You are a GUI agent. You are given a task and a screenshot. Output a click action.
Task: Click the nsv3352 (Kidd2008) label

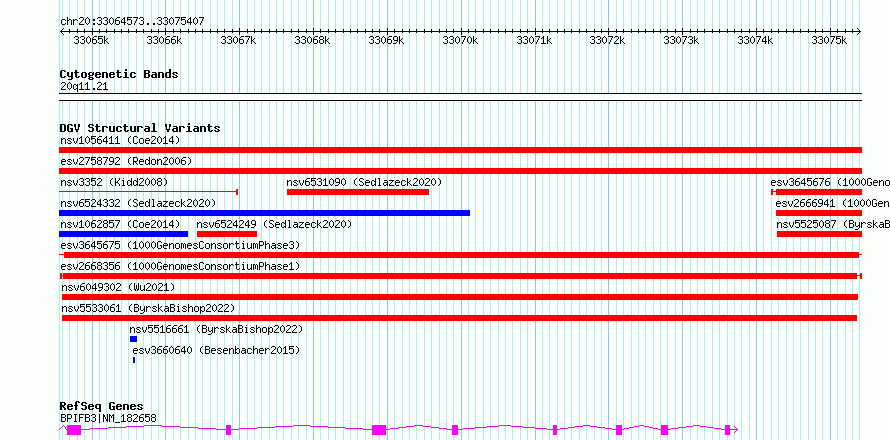pyautogui.click(x=114, y=182)
